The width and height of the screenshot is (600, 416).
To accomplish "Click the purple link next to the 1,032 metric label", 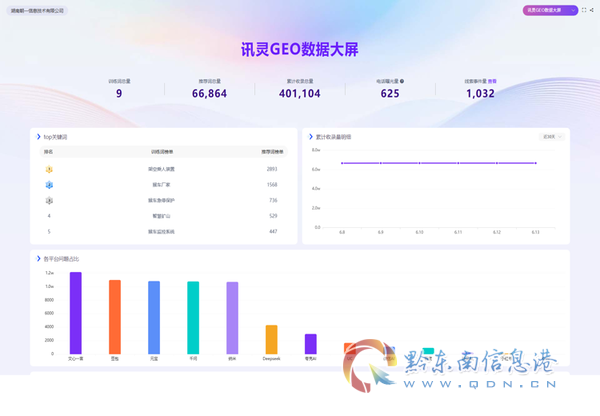I will pyautogui.click(x=492, y=81).
